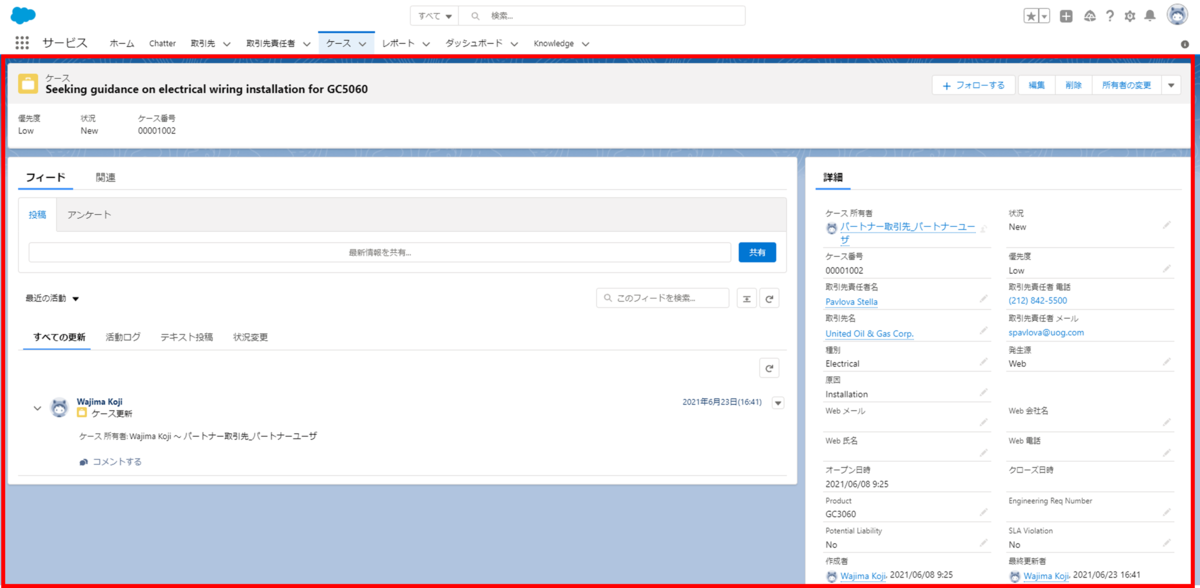Focus the このフィードを検索 search field
The image size is (1200, 588).
663,298
